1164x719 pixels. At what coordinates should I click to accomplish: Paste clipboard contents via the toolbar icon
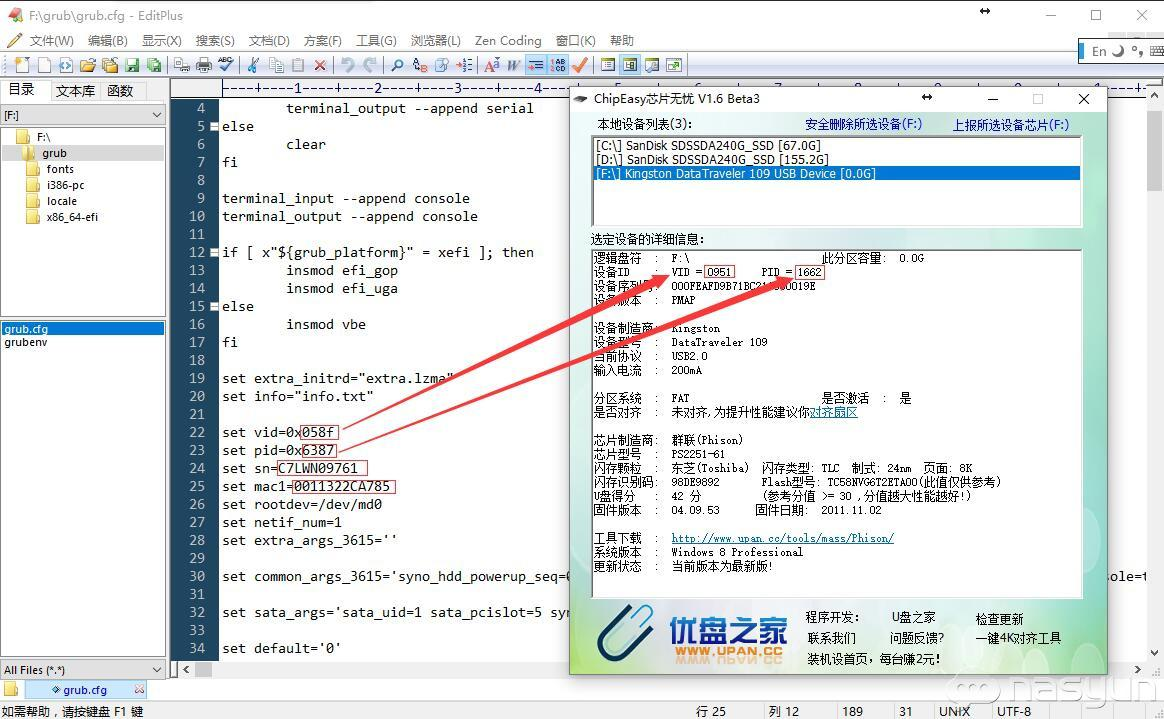[x=298, y=65]
